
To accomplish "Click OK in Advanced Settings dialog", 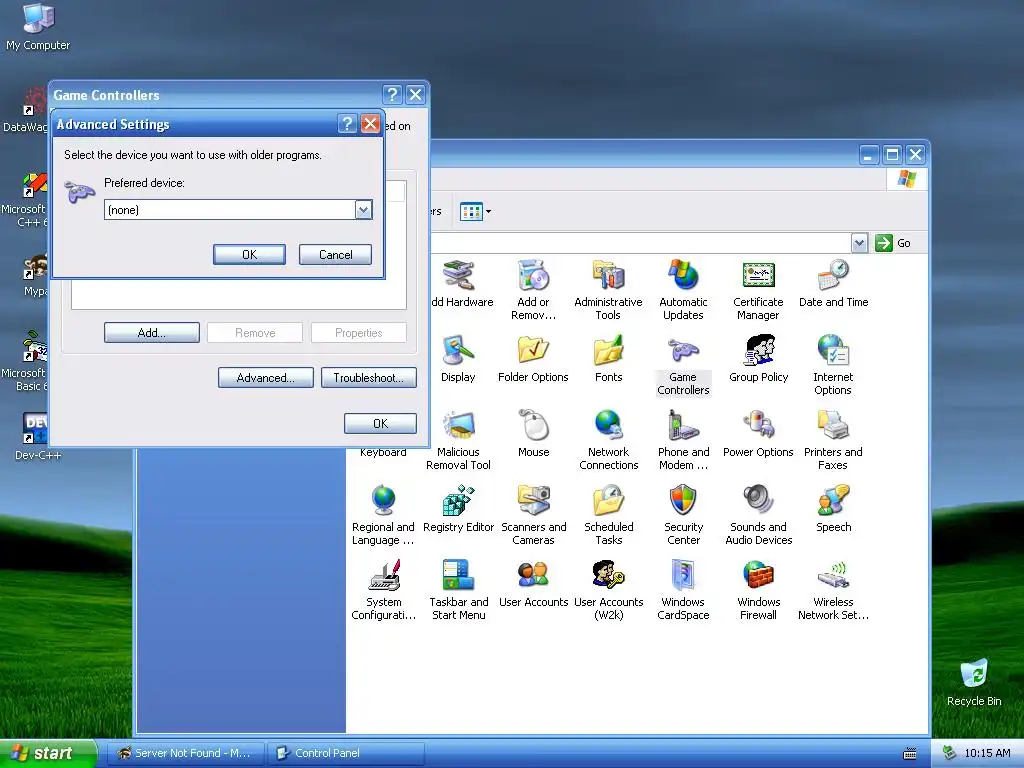I will coord(249,255).
